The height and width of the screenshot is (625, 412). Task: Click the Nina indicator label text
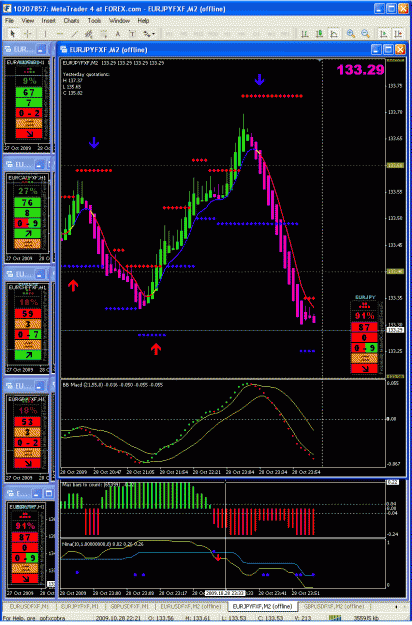point(103,544)
